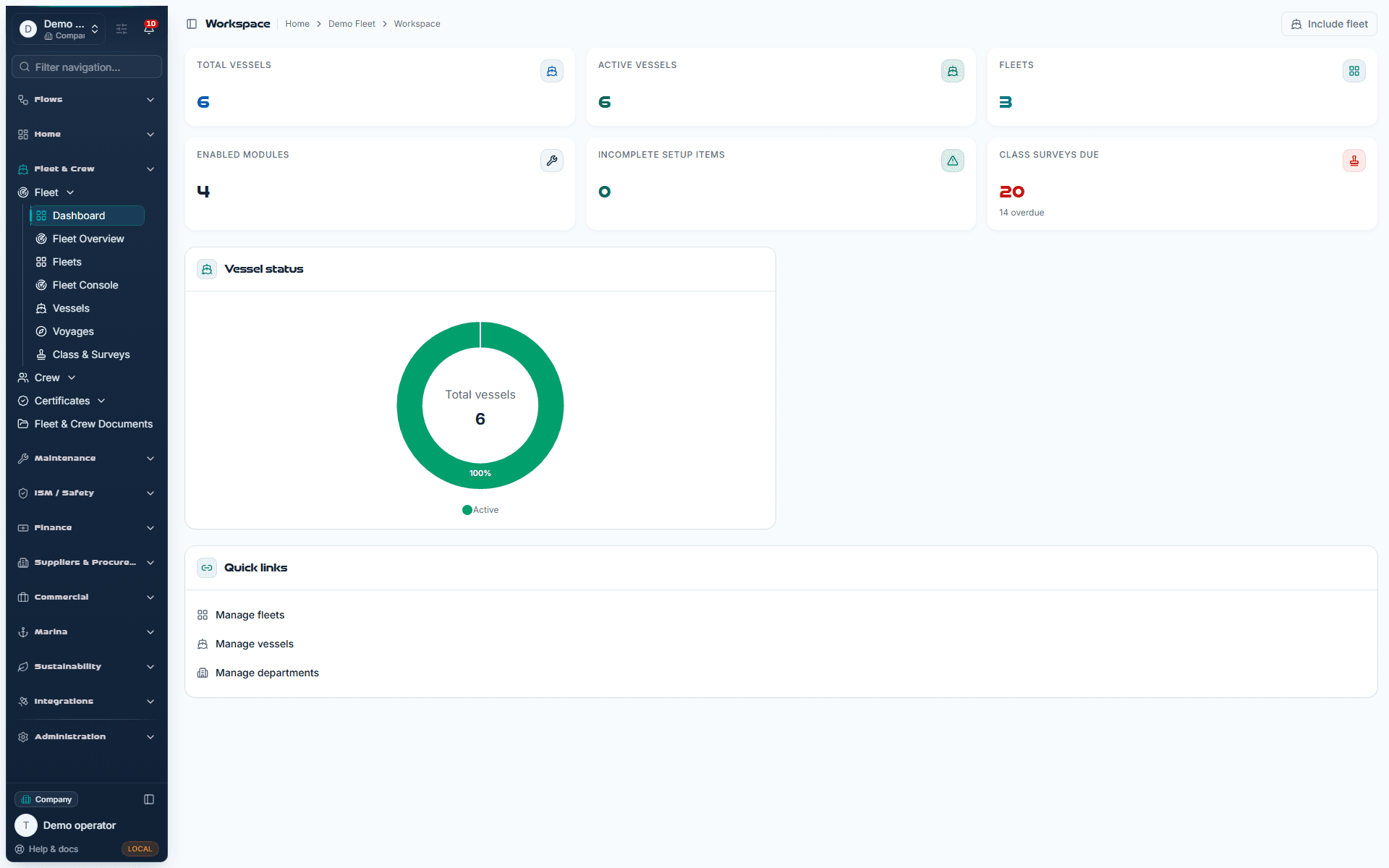Expand the Certificates submenu
Viewport: 1389px width, 868px height.
[x=61, y=401]
